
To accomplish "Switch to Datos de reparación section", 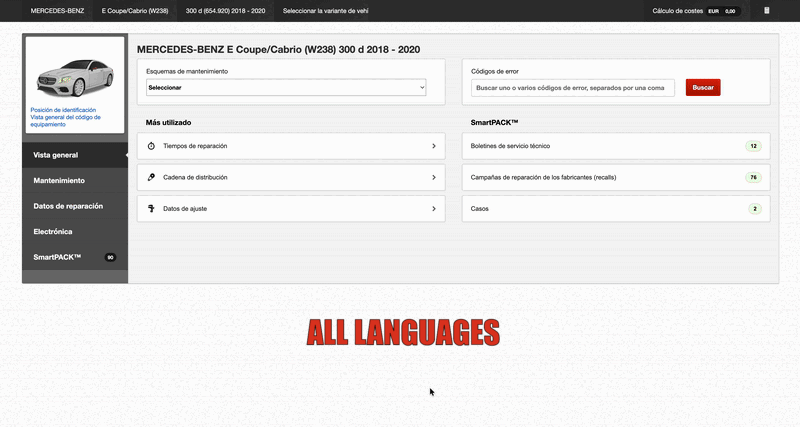I will (x=68, y=206).
